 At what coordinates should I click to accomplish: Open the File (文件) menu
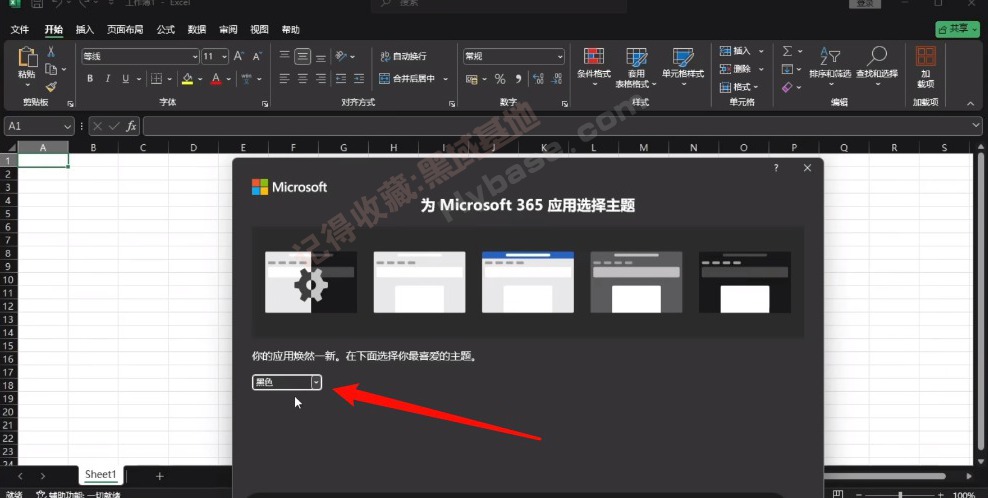pos(20,30)
